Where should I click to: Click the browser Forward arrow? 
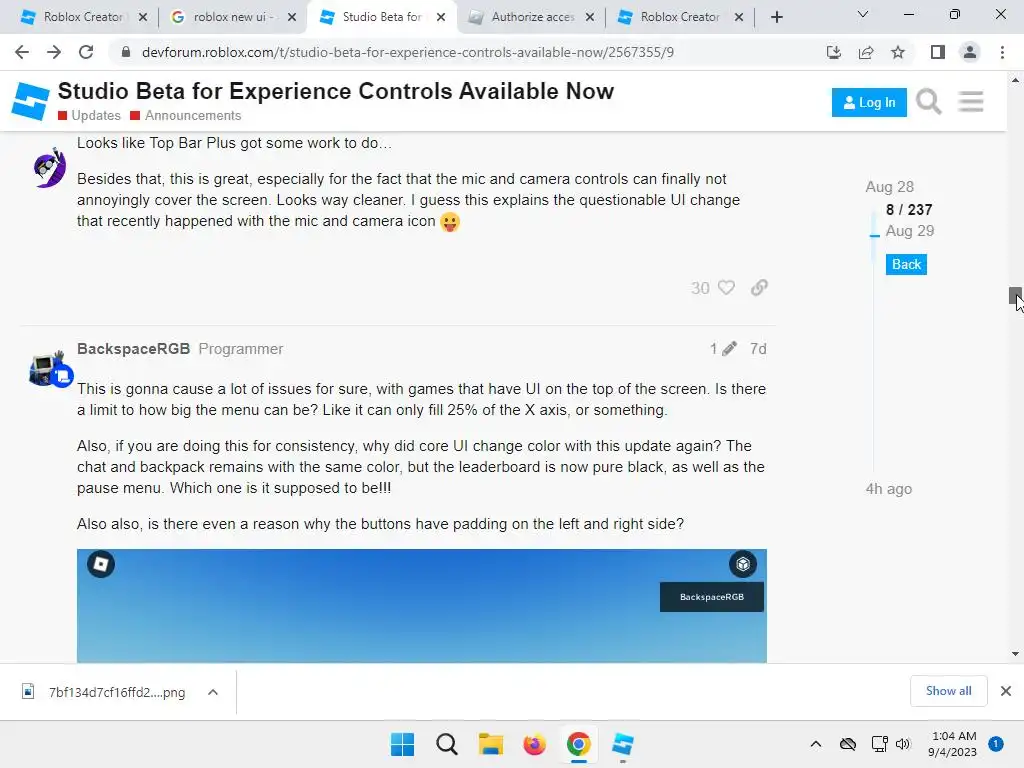point(54,52)
